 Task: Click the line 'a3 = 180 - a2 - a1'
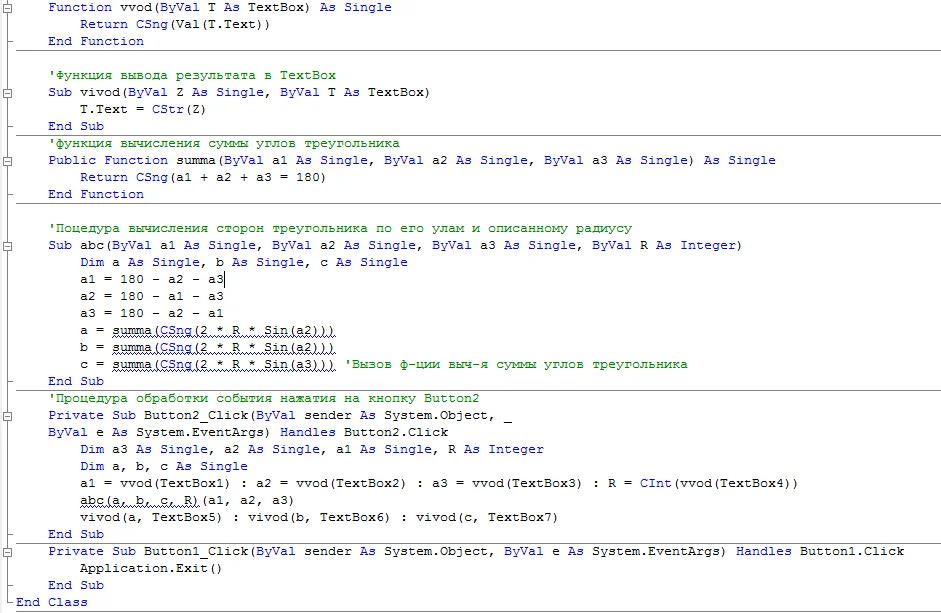click(x=152, y=313)
